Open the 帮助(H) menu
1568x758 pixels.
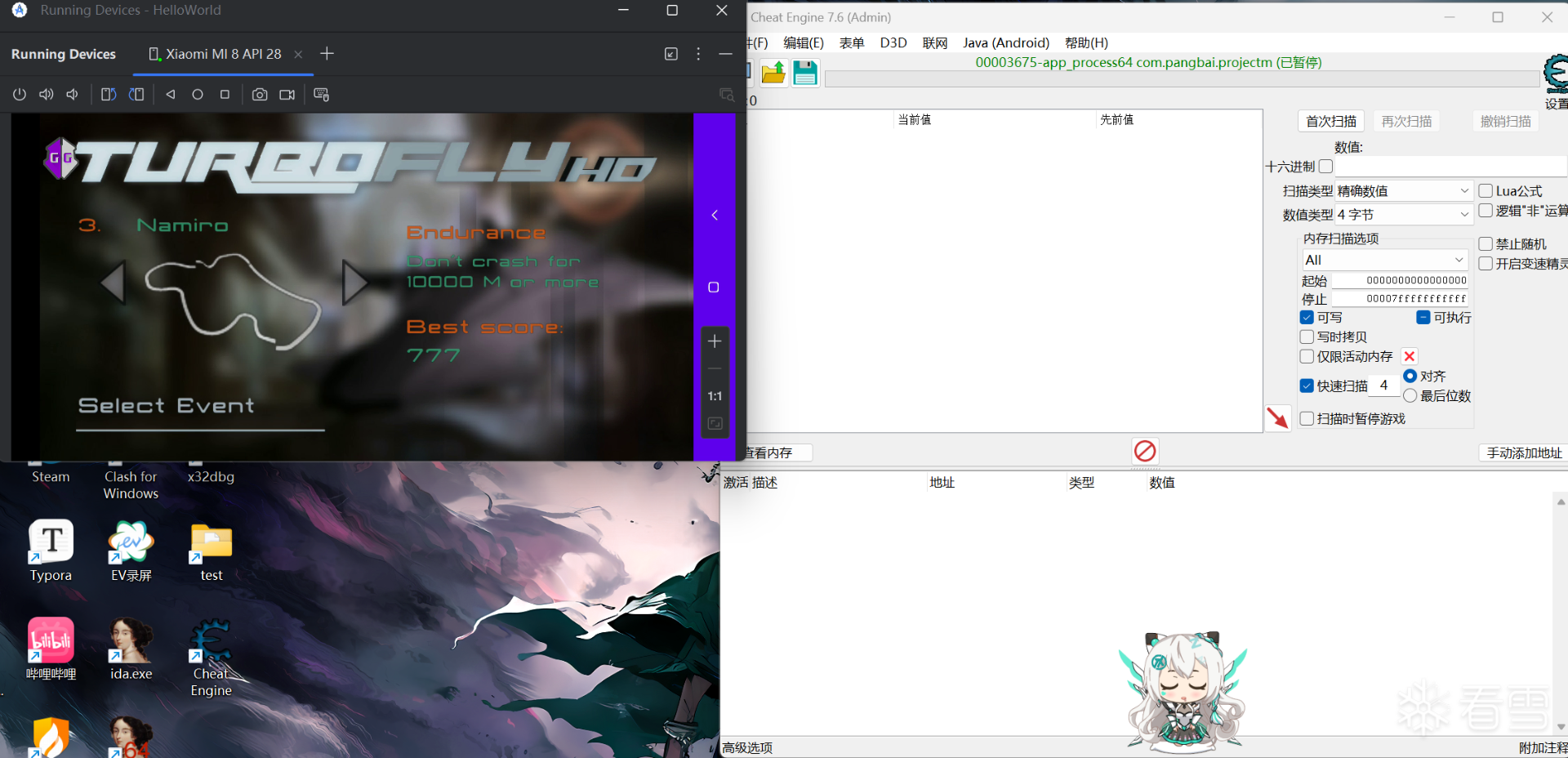coord(1087,42)
